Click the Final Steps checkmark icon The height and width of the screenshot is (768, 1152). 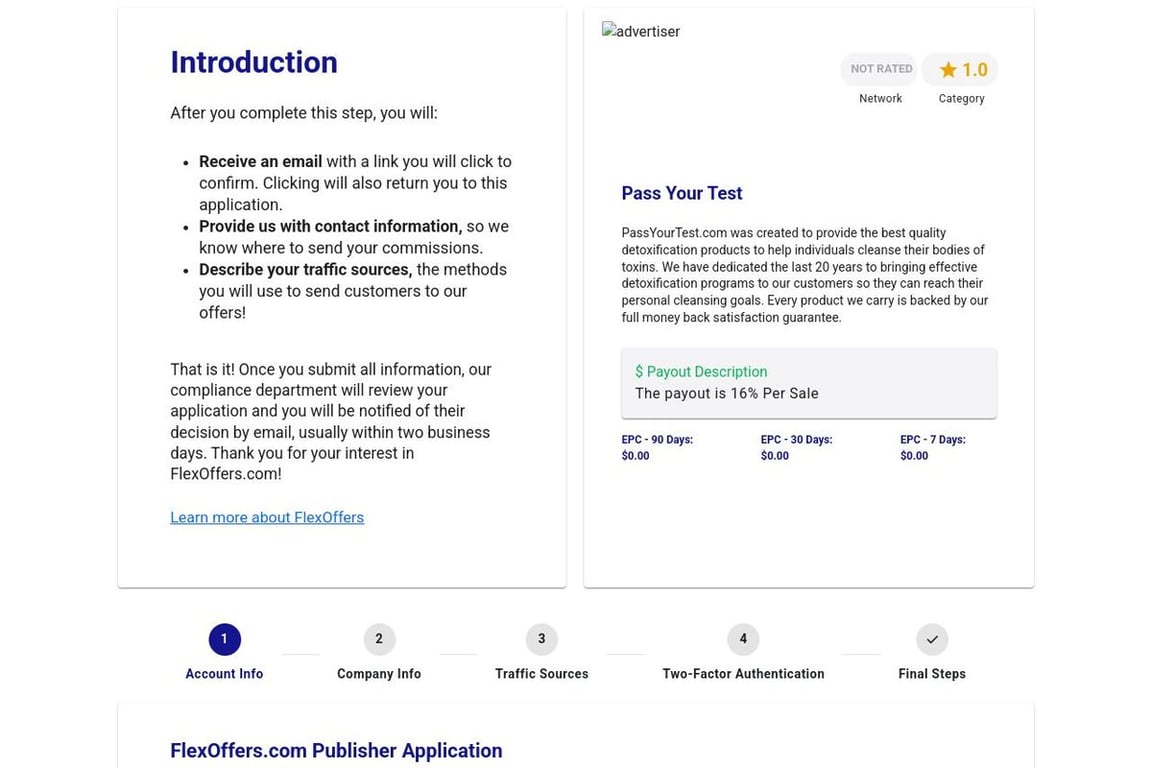tap(932, 639)
